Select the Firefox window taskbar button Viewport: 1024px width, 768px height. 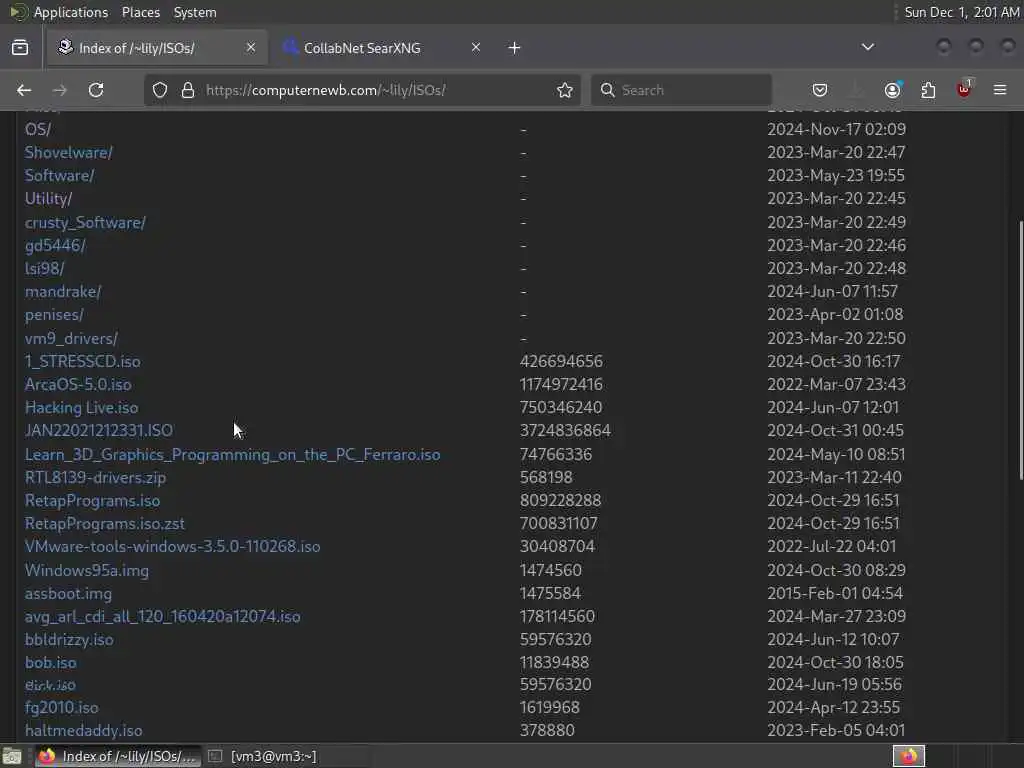pos(118,756)
